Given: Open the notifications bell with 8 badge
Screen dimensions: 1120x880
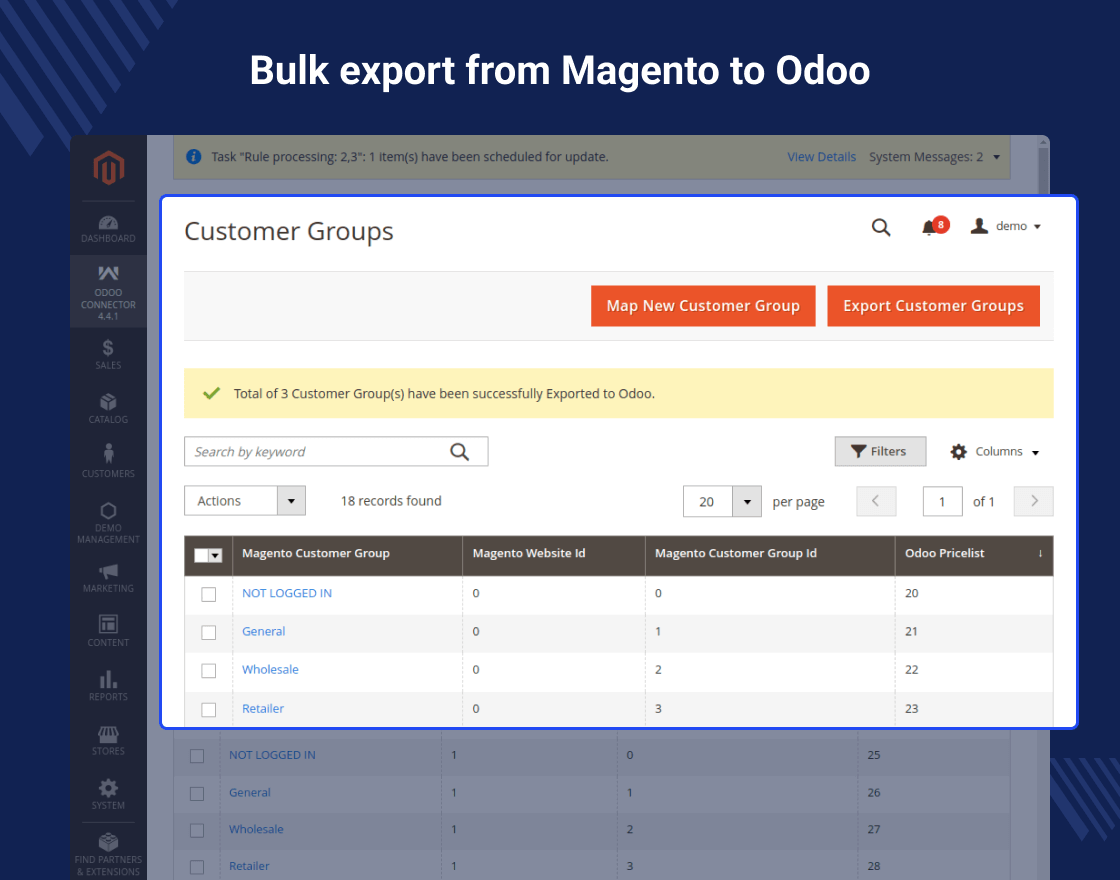Looking at the screenshot, I should [x=934, y=226].
